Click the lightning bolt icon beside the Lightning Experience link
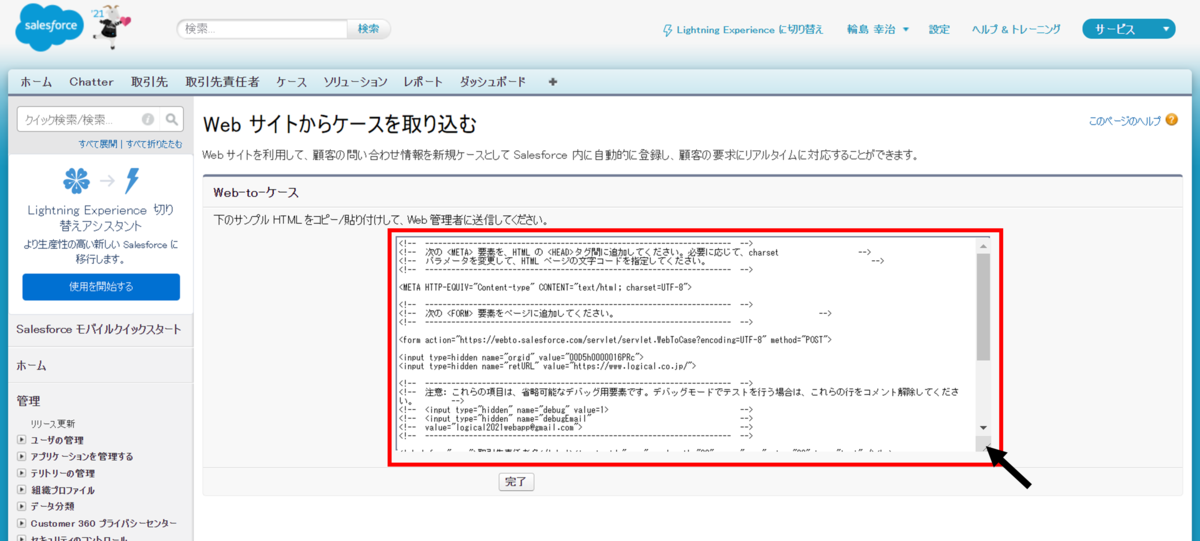The width and height of the screenshot is (1200, 541). point(668,30)
